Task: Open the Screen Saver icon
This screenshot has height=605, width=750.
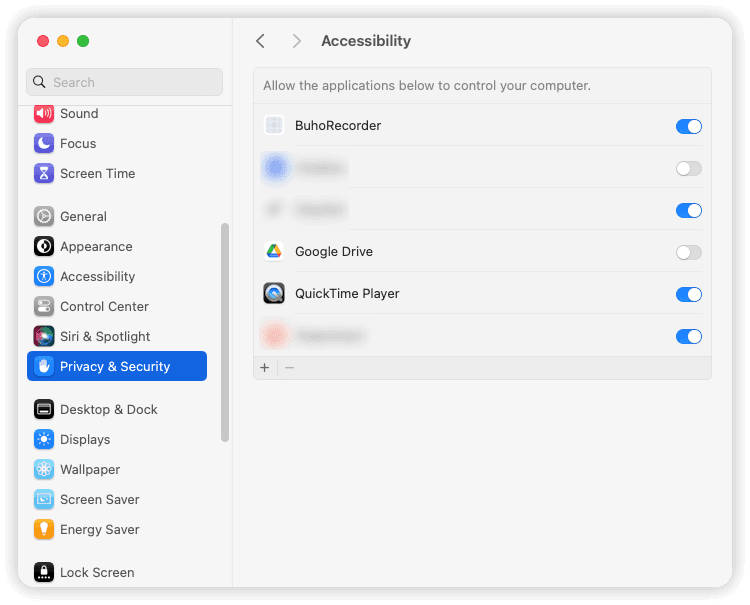Action: click(x=44, y=500)
